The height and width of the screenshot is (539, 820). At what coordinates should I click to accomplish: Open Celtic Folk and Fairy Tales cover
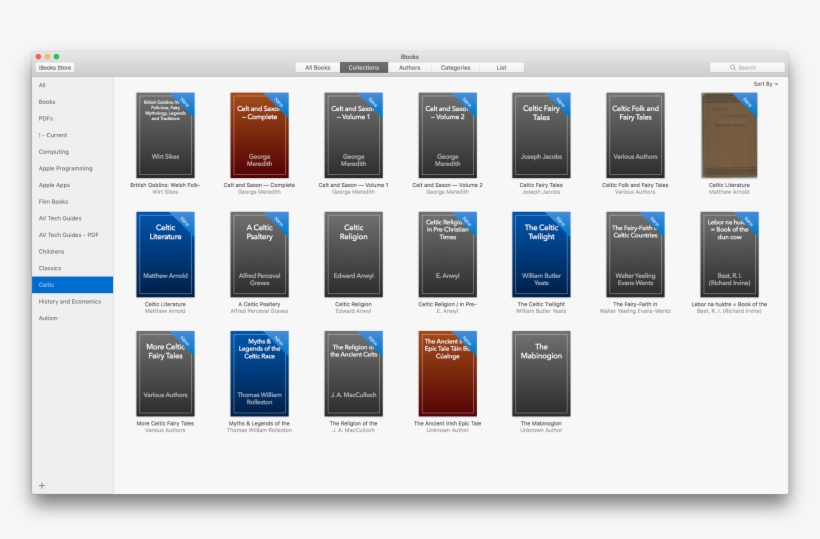pyautogui.click(x=635, y=135)
